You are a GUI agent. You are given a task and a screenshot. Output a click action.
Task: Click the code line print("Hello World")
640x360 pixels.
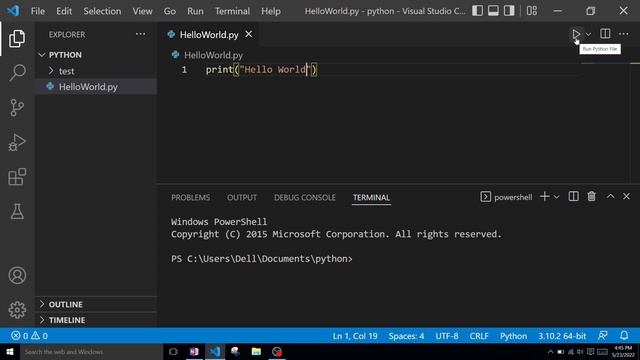(x=261, y=70)
